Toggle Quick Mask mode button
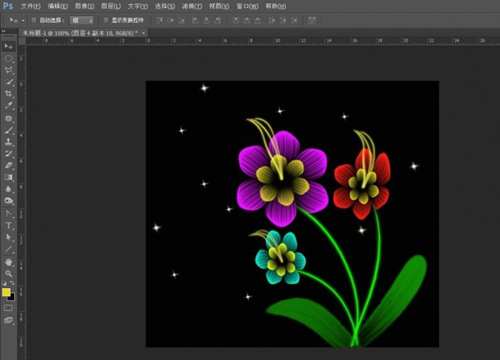Viewport: 500px width, 360px height. pos(8,308)
